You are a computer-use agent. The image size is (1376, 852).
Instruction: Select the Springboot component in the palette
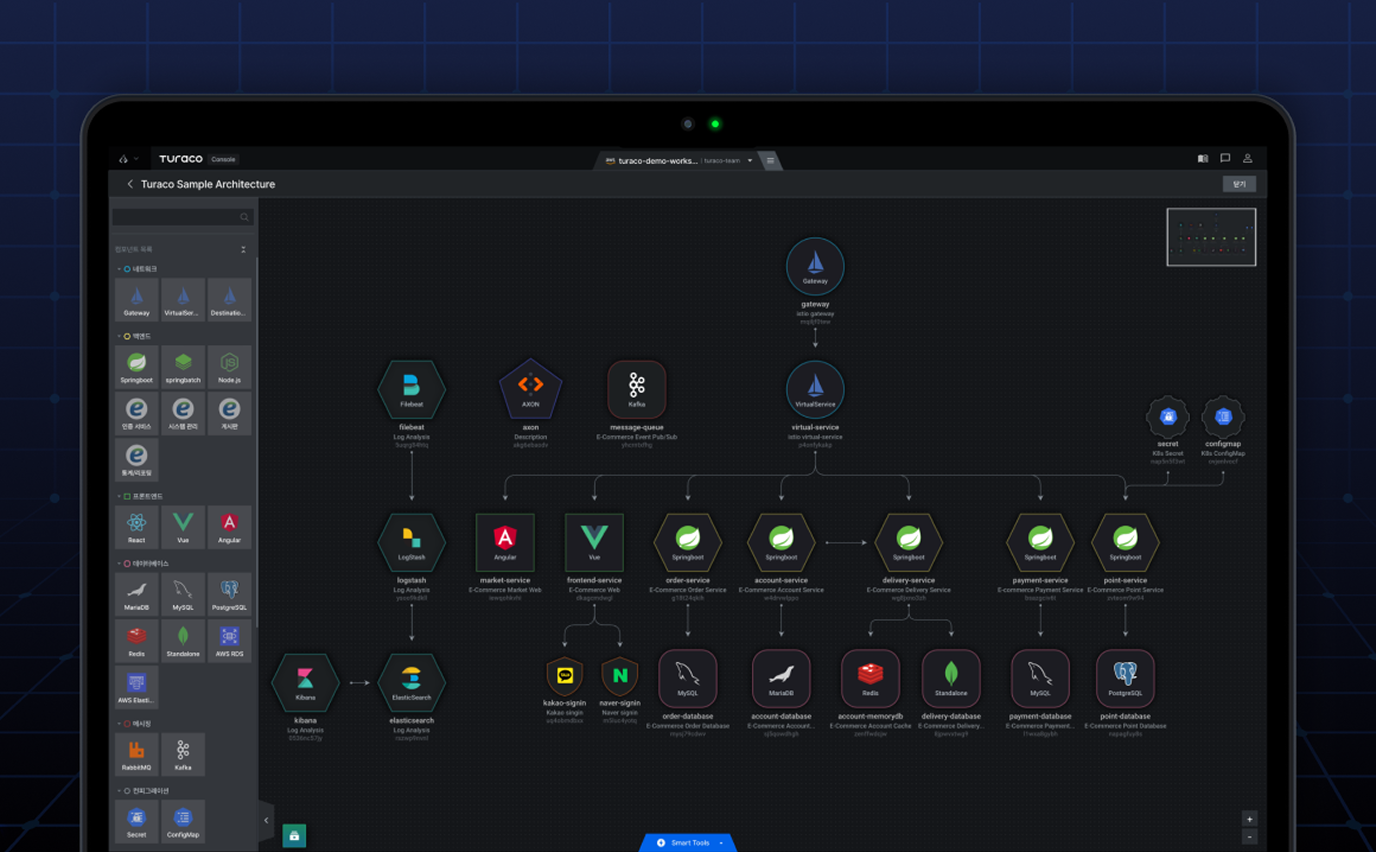[x=136, y=366]
